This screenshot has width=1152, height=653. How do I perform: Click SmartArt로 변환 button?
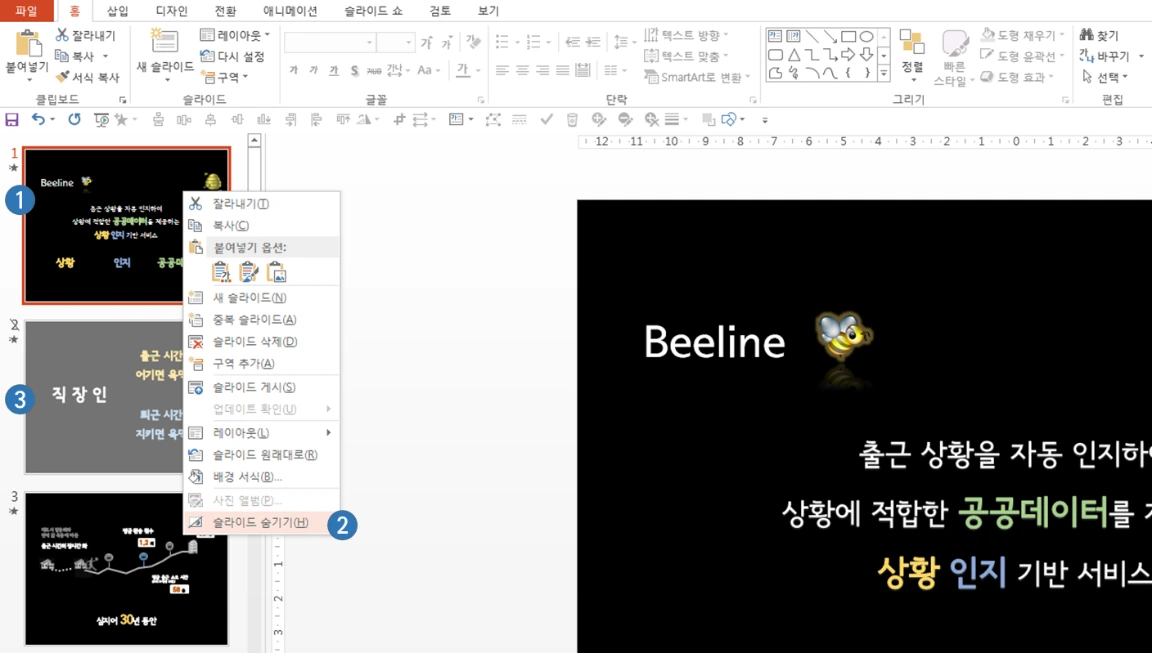[x=696, y=76]
